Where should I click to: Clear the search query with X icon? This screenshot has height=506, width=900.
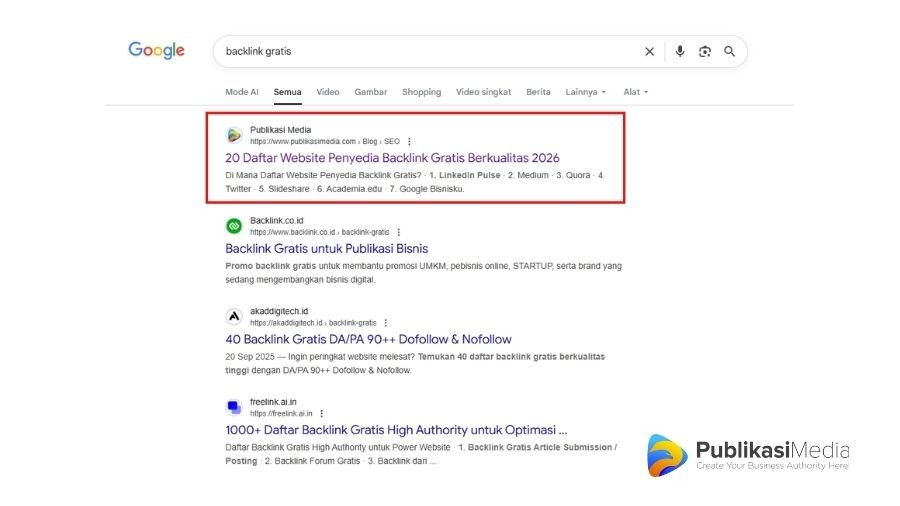pyautogui.click(x=649, y=51)
